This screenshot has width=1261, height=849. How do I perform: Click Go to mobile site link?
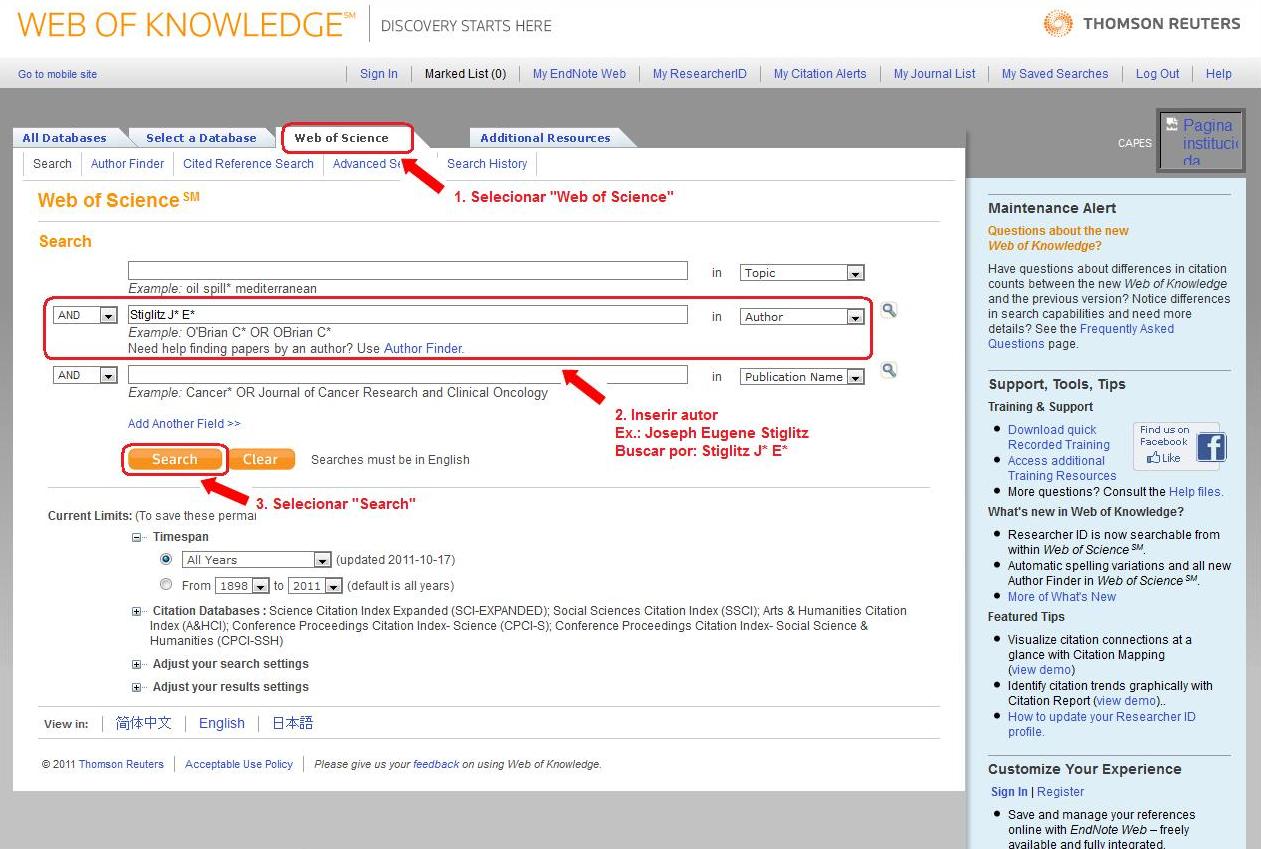58,74
